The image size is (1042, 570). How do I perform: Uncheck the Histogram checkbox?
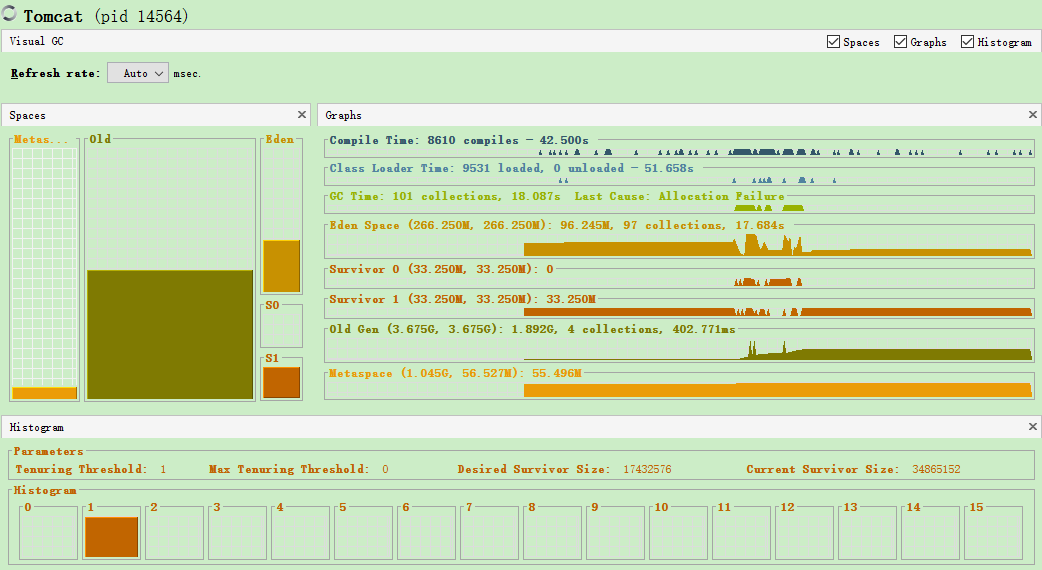point(968,42)
